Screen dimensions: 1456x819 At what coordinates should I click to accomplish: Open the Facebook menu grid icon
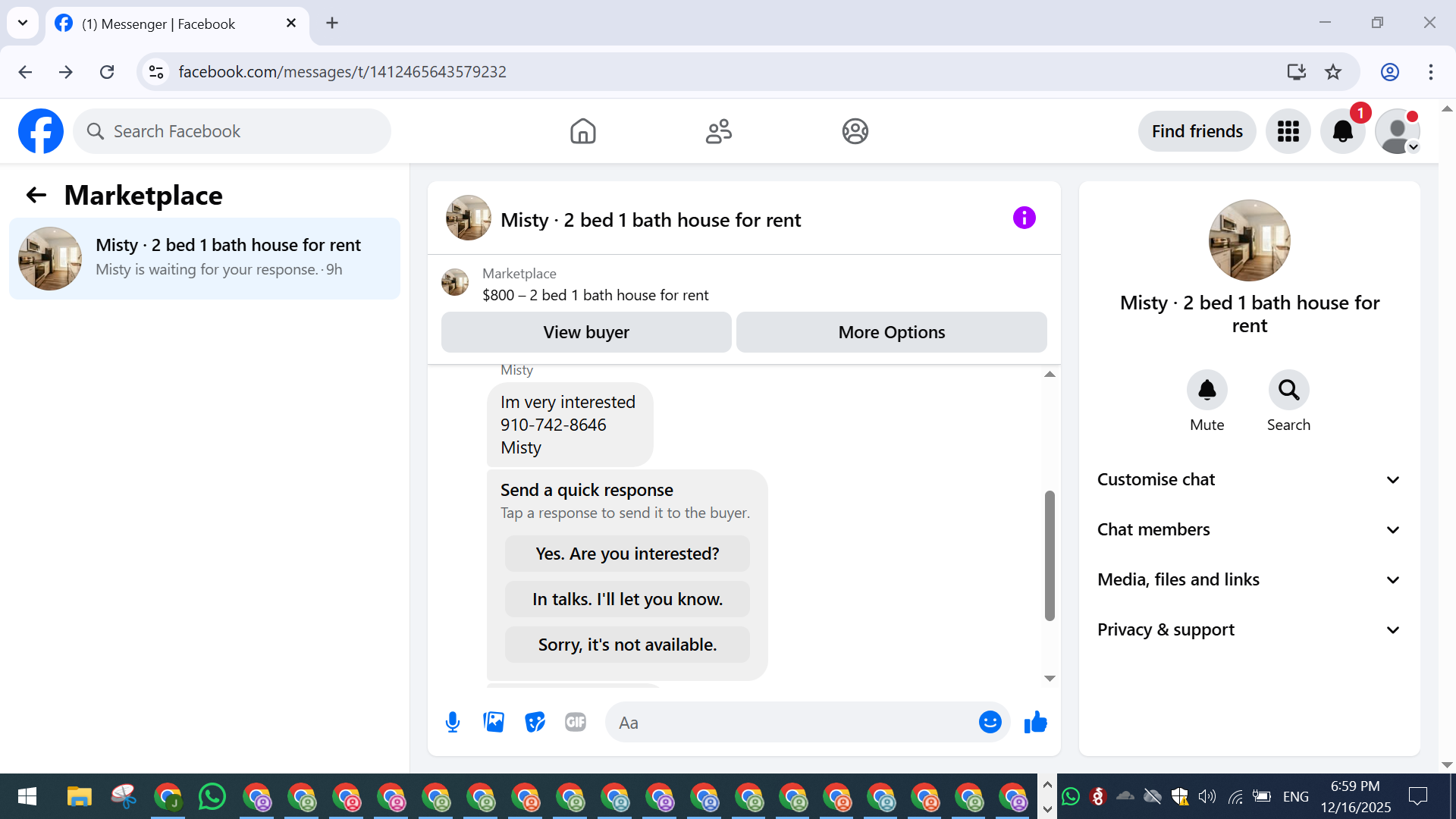(1288, 131)
